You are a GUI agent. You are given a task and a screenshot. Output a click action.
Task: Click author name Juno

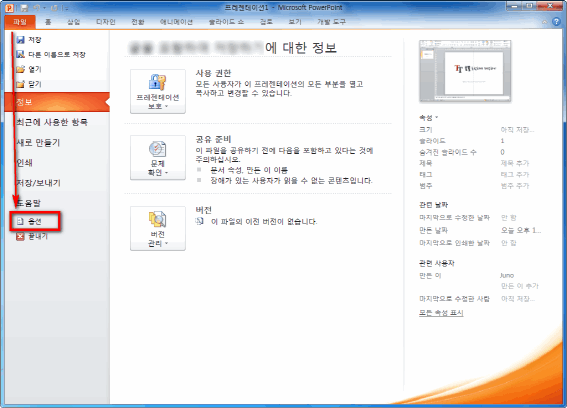507,275
